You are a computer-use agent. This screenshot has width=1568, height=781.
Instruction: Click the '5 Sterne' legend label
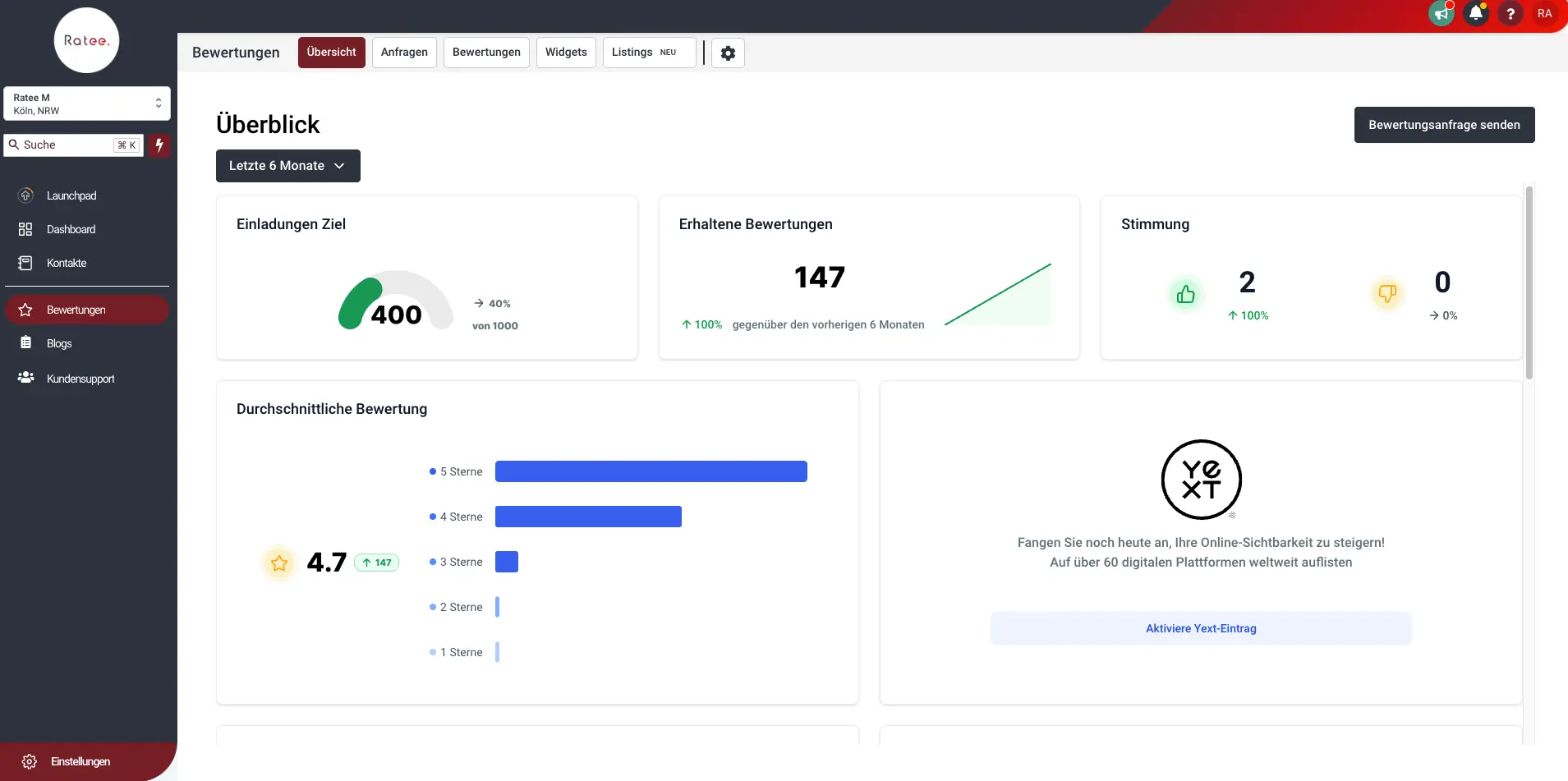click(461, 471)
